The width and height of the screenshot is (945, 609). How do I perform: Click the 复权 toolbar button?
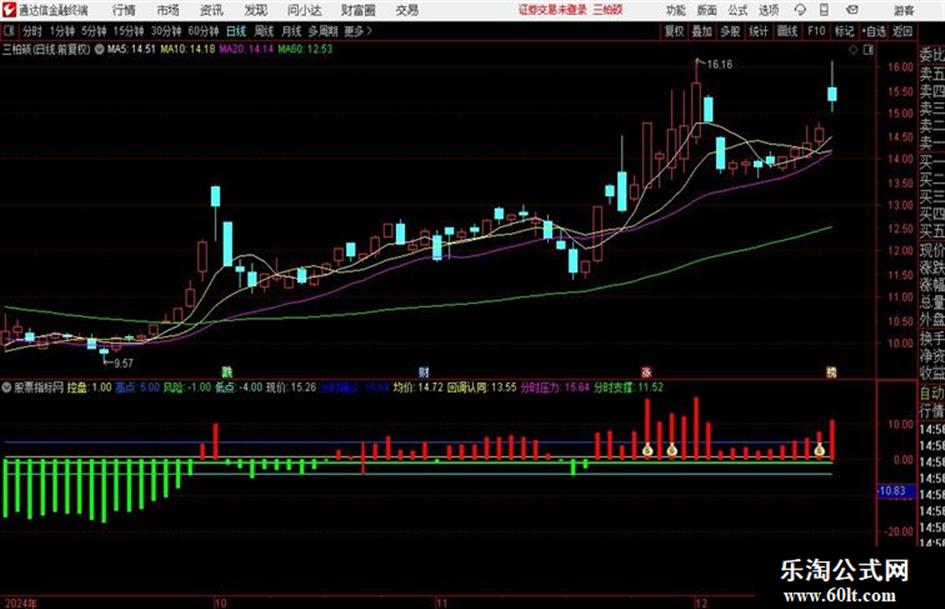[674, 31]
